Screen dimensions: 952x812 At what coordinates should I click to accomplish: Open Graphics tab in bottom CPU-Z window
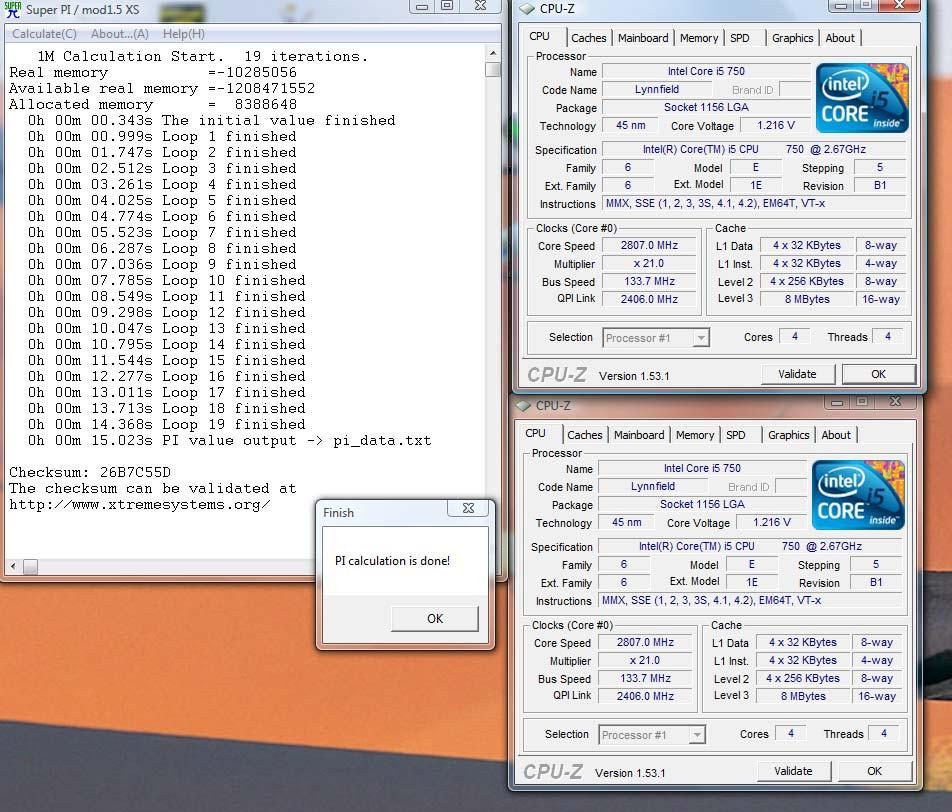788,435
